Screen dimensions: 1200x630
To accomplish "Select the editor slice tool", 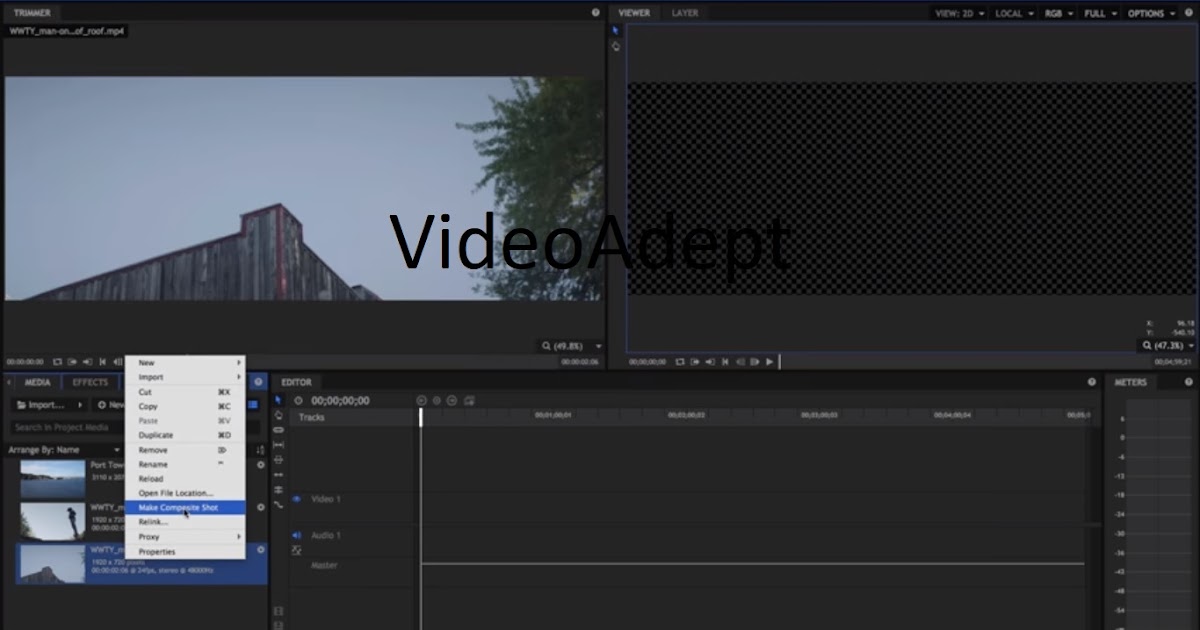I will (278, 430).
